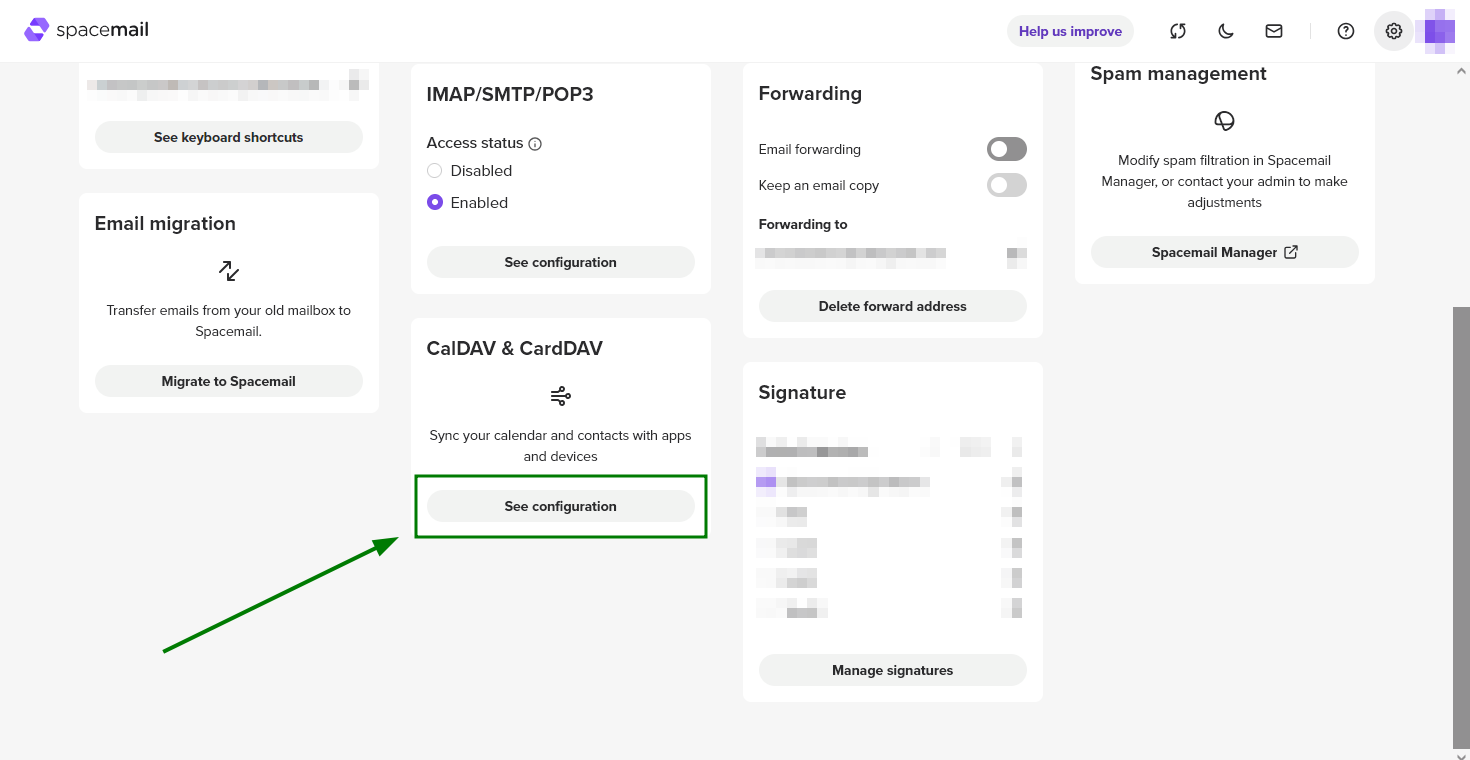The height and width of the screenshot is (760, 1470).
Task: Click Migrate to Spacemail button
Action: point(228,381)
